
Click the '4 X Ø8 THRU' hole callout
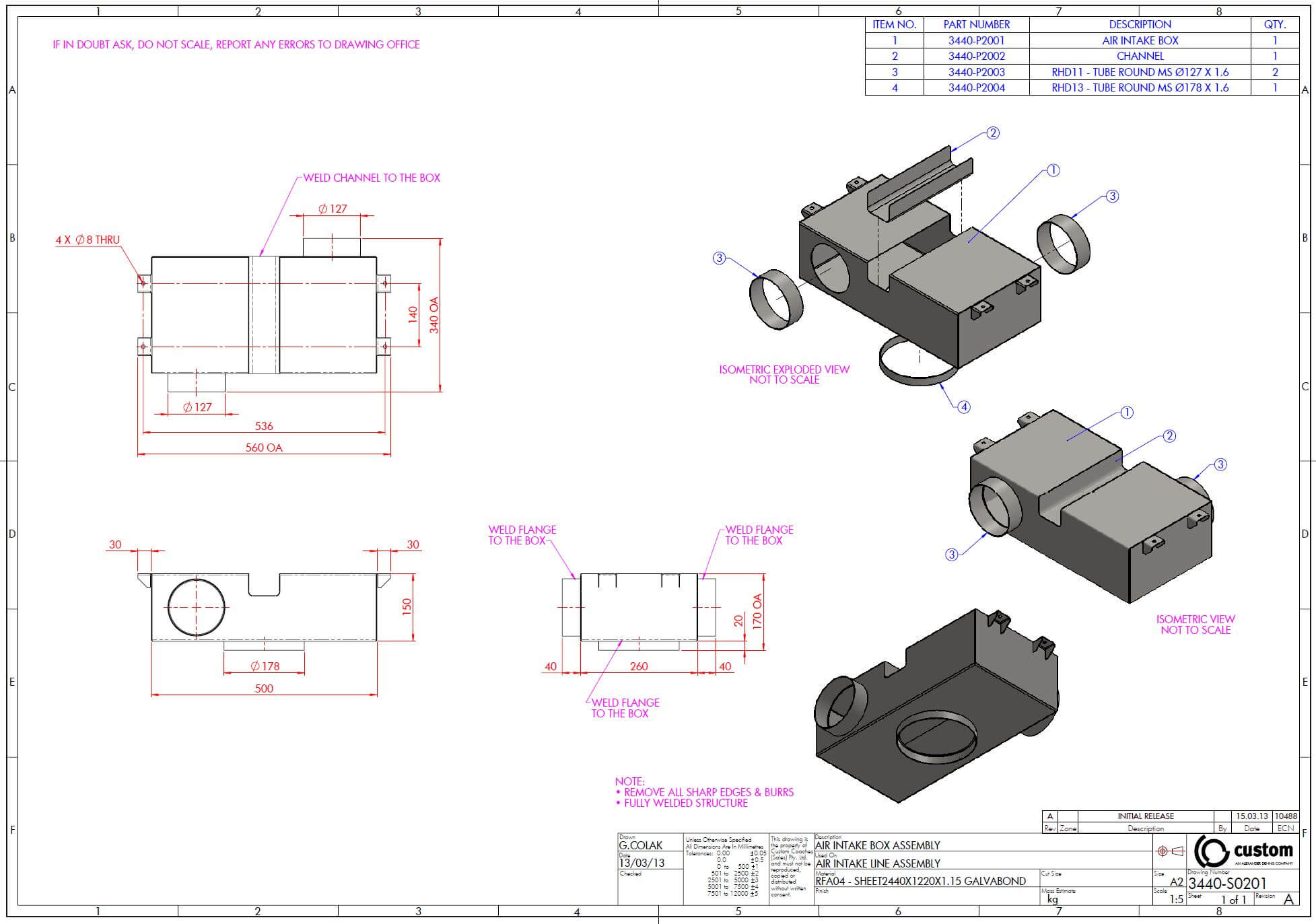pos(88,240)
